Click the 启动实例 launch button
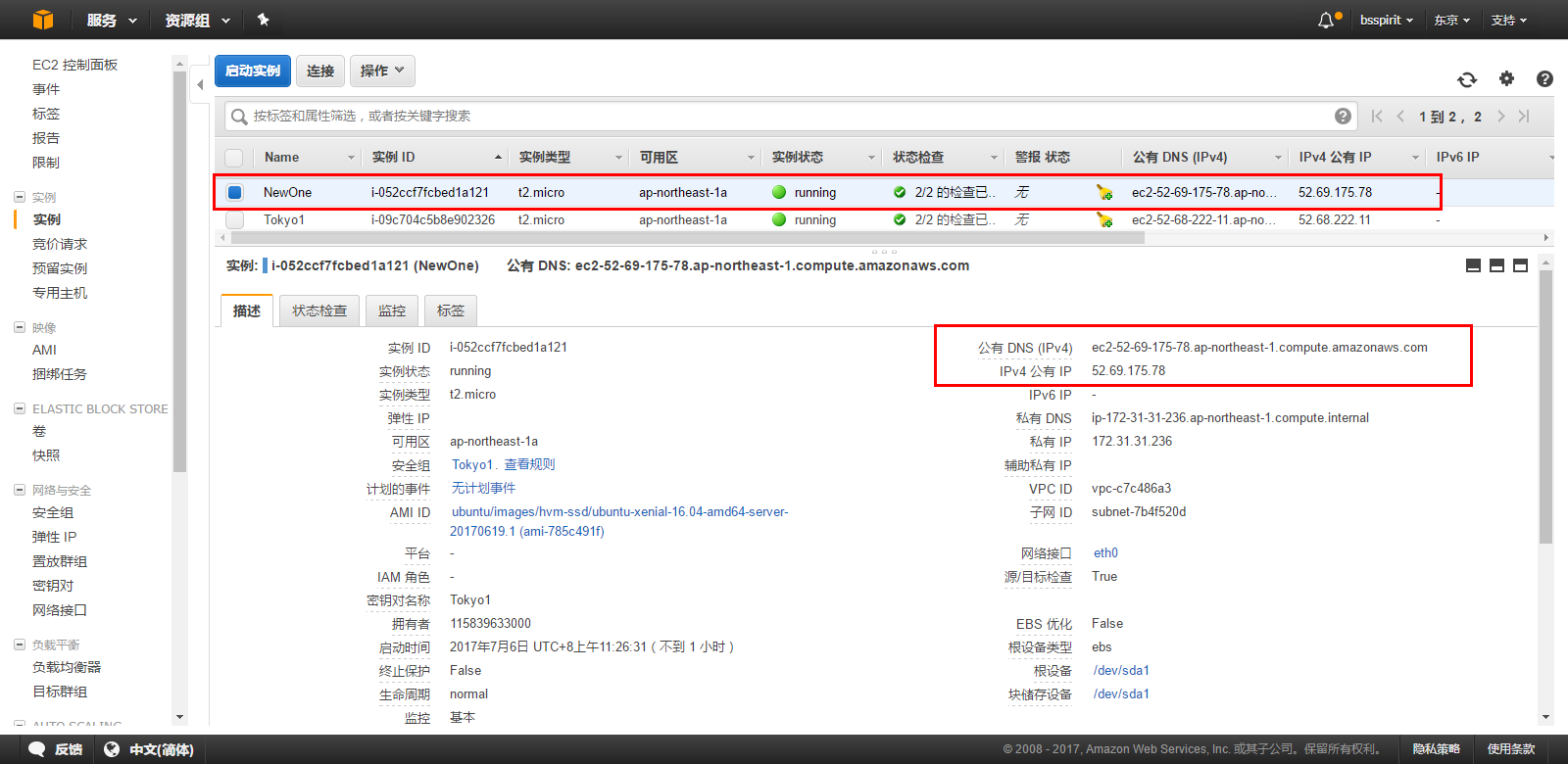 click(253, 71)
